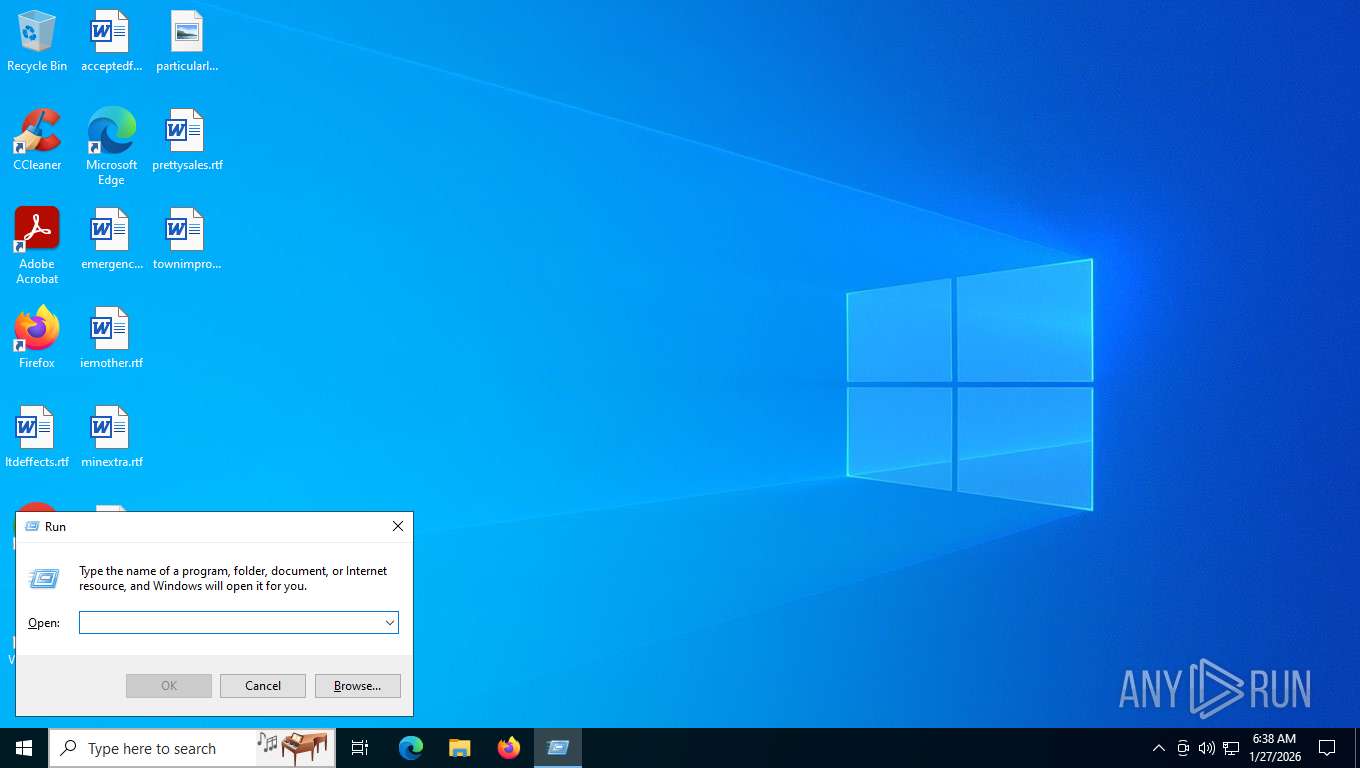This screenshot has height=768, width=1360.
Task: Select the emergenc... document icon
Action: pyautogui.click(x=111, y=239)
